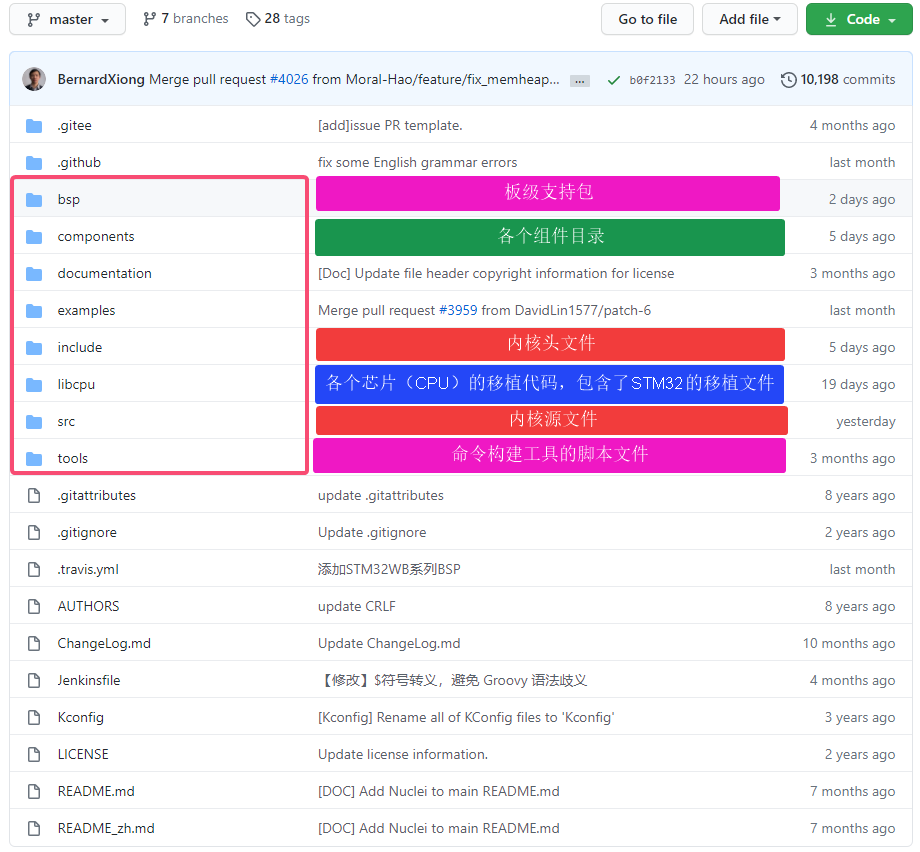Open the README_zh.md file
920x852 pixels.
[x=106, y=828]
